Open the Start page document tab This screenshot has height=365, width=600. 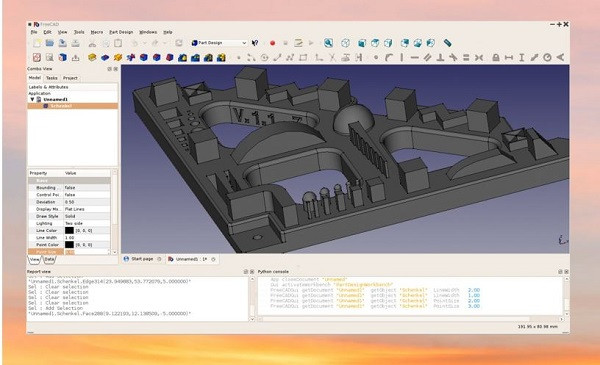tap(142, 259)
